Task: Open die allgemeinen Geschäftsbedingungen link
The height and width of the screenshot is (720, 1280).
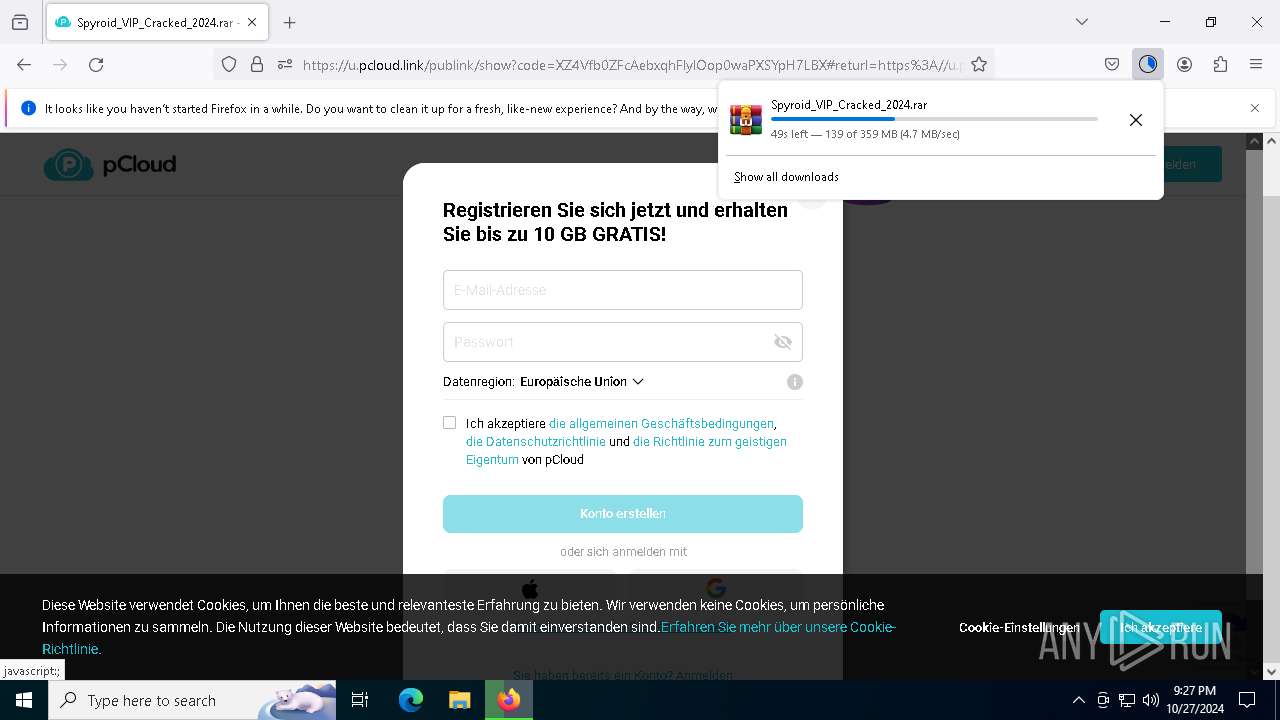Action: pyautogui.click(x=661, y=424)
